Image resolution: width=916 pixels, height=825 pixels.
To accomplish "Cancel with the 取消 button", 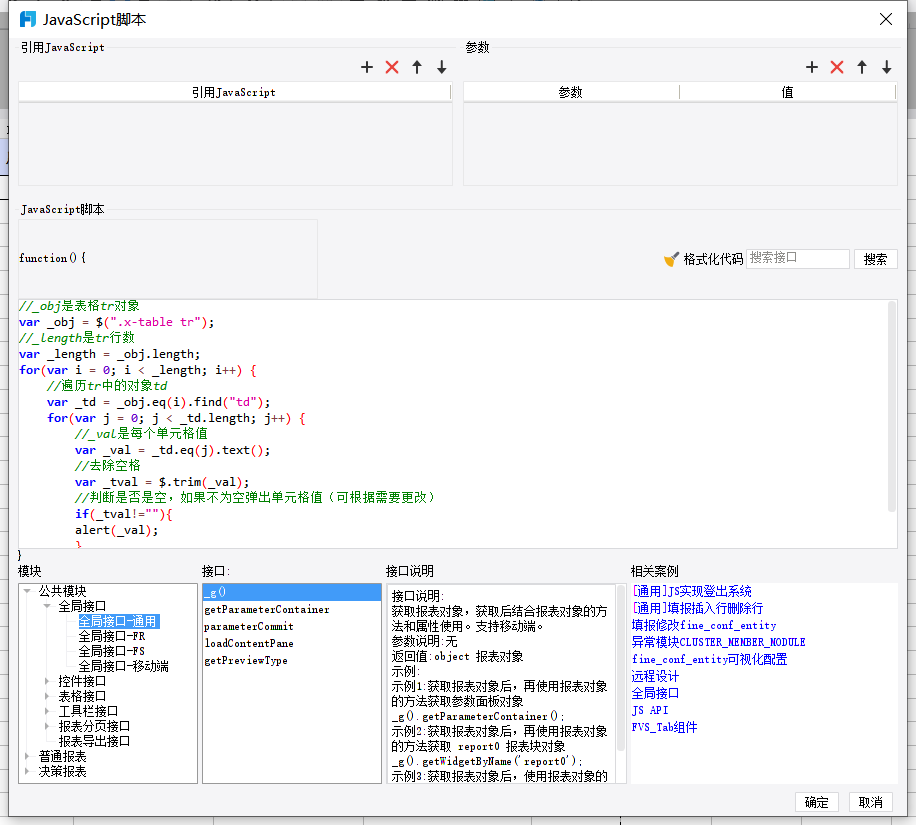I will (870, 802).
